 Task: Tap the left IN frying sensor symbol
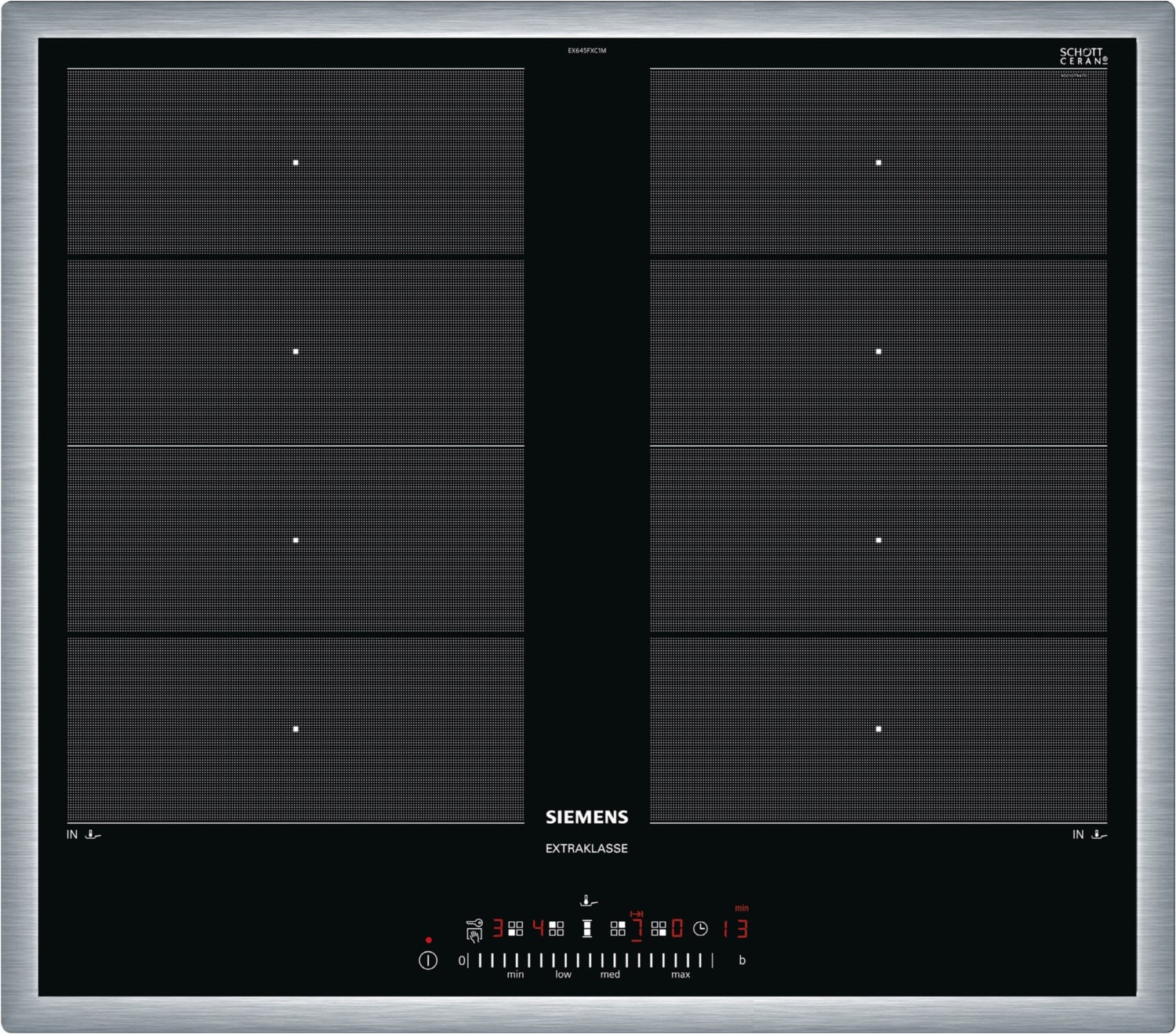[84, 835]
